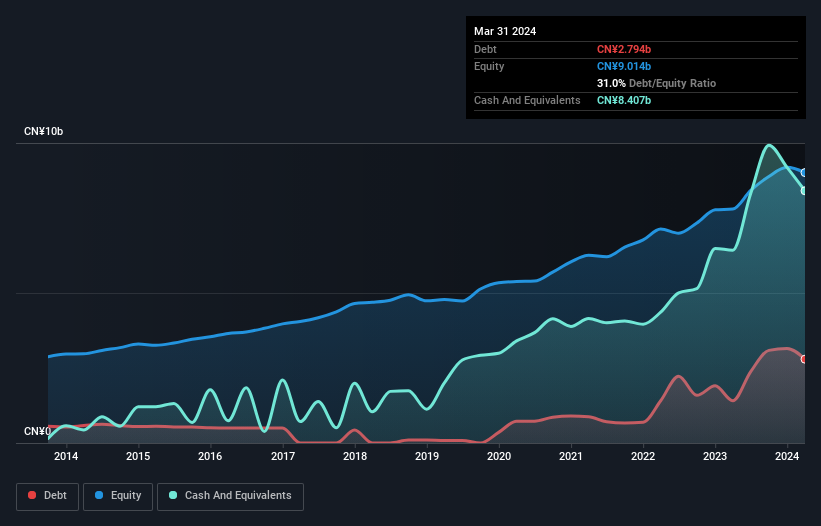The image size is (821, 526).
Task: Click the Equity row label in tooltip
Action: [489, 66]
